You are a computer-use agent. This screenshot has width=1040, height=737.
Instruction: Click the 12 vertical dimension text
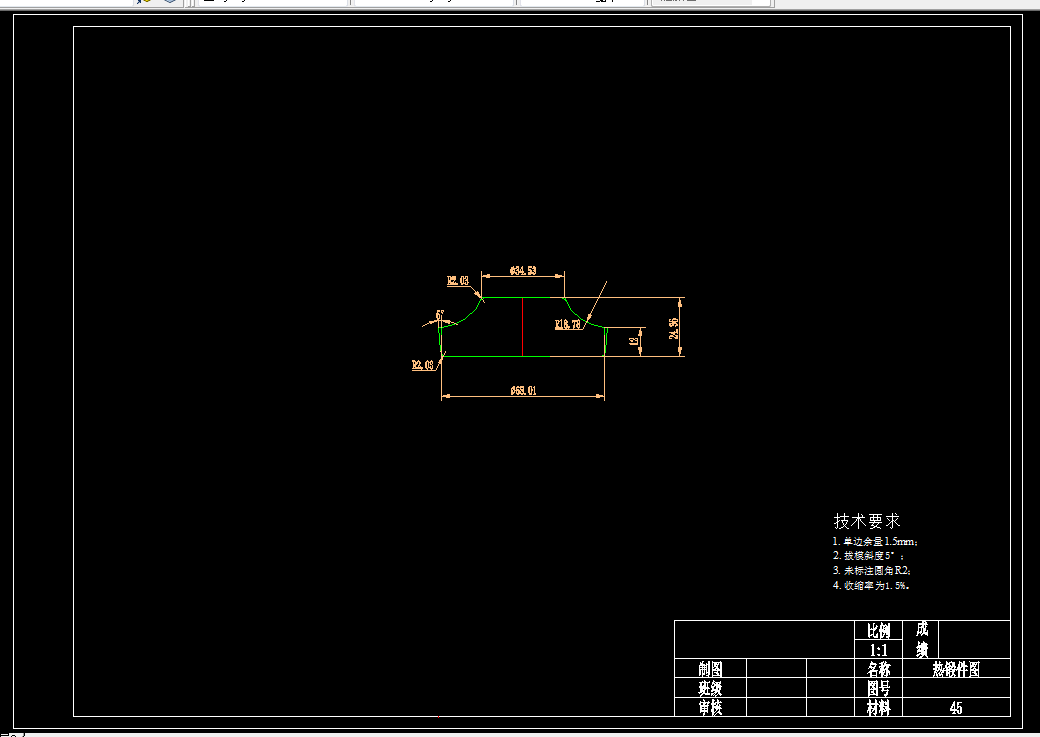633,341
